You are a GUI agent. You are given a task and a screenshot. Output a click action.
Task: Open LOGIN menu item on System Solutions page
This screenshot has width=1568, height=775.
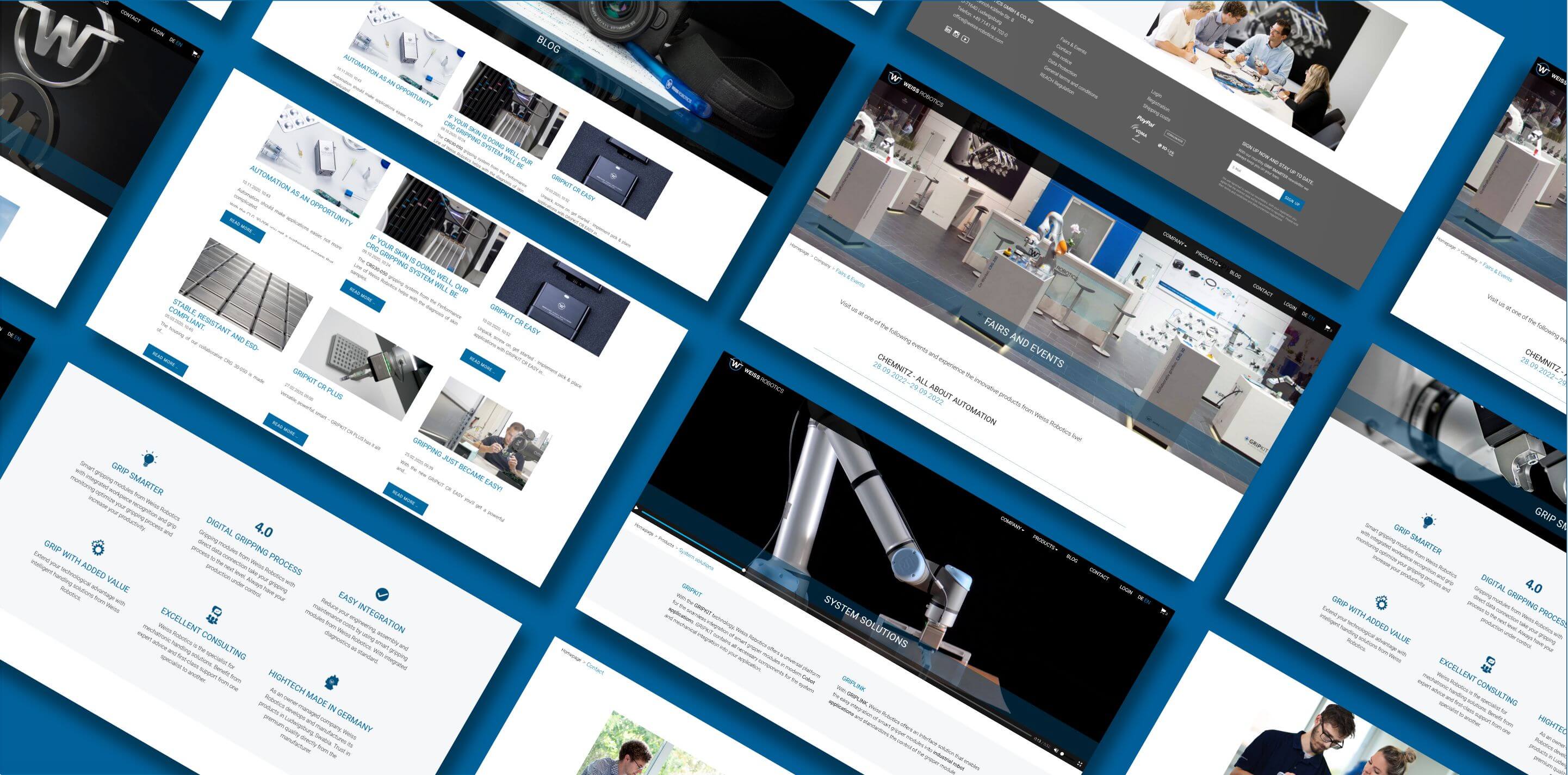click(x=1126, y=590)
